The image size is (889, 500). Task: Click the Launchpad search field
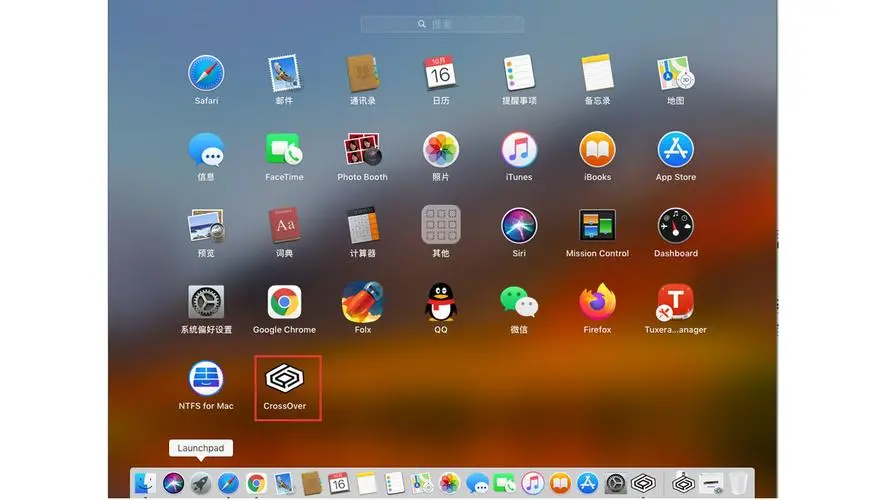[441, 23]
